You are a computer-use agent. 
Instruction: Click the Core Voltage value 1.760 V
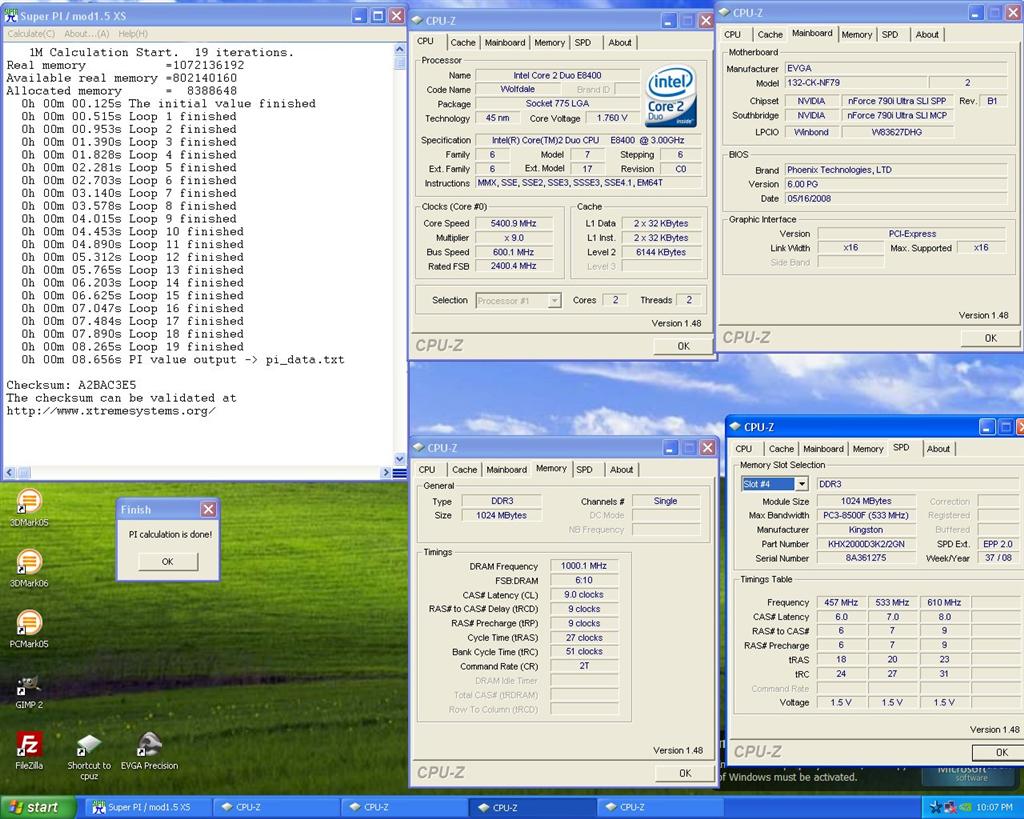[611, 118]
